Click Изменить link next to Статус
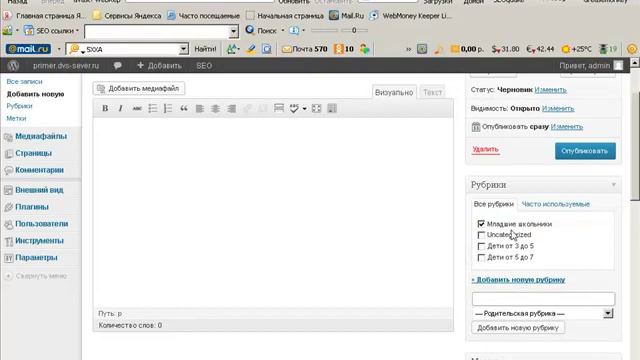The height and width of the screenshot is (360, 640). [x=550, y=90]
